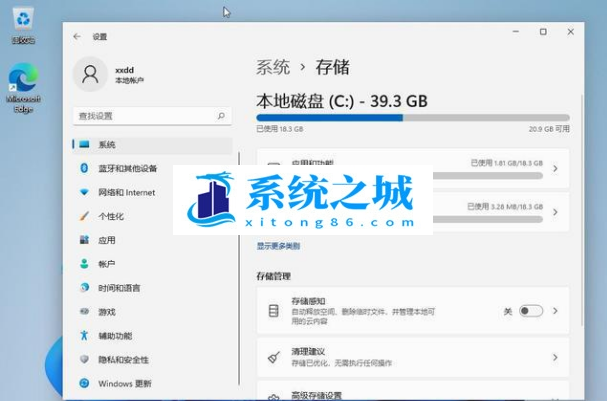Open the 高级存储设置 card
This screenshot has height=401, width=607.
413,391
